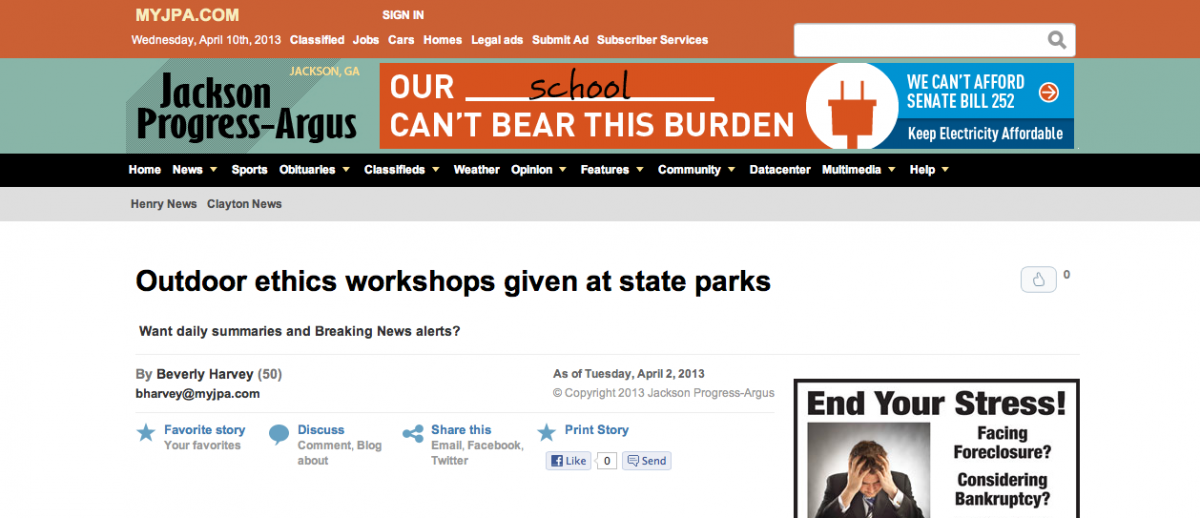Click the Facebook Send button
The width and height of the screenshot is (1200, 518).
(x=646, y=461)
